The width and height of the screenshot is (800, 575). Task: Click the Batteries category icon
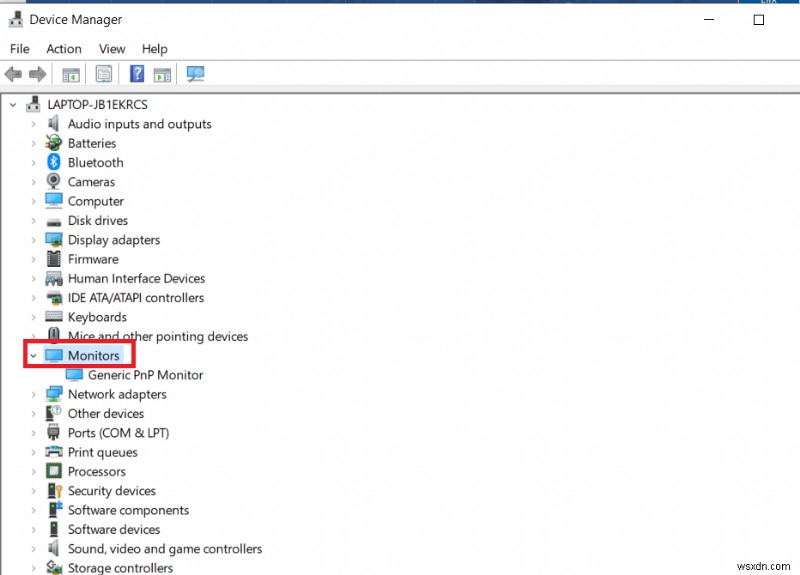click(54, 143)
